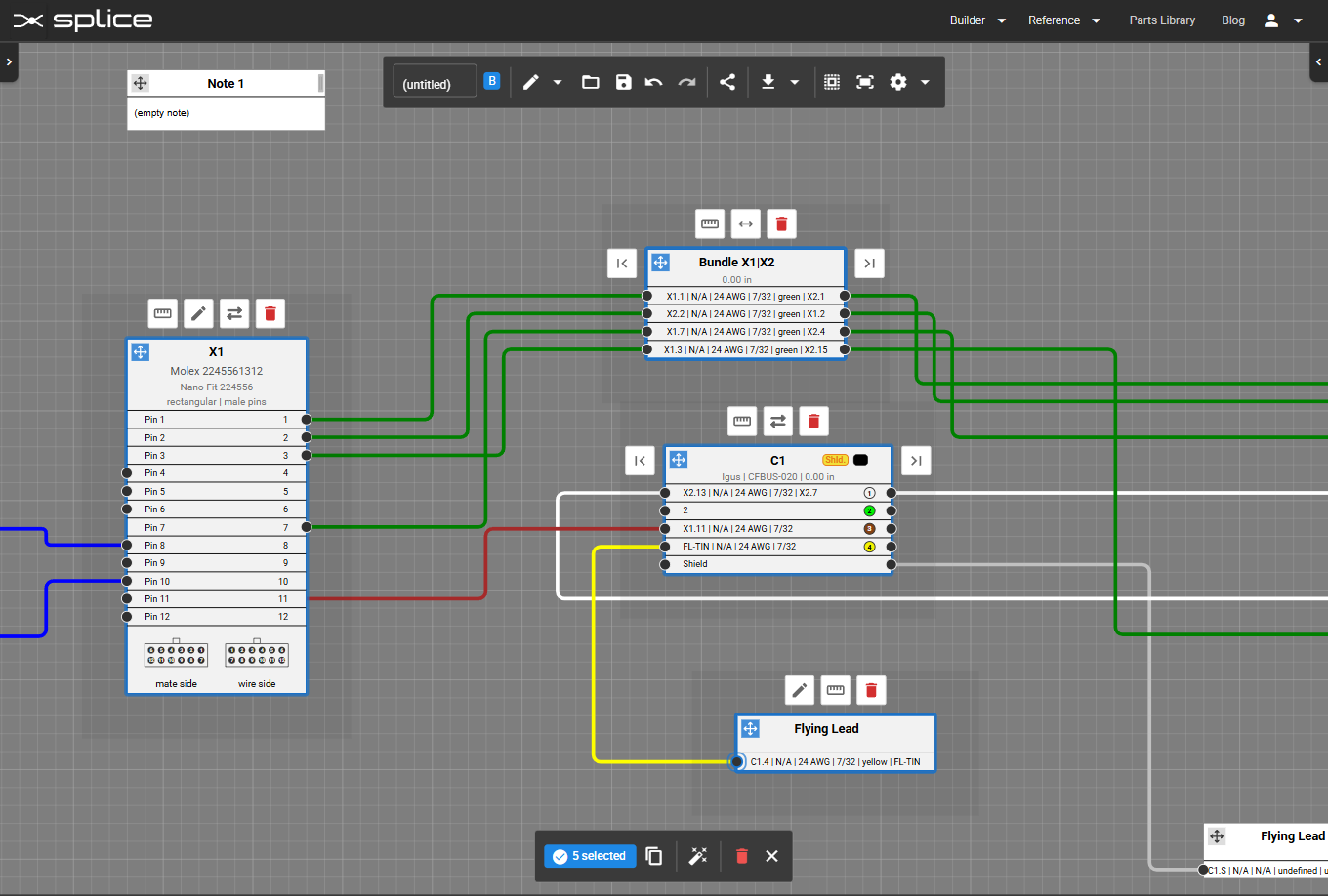The image size is (1328, 896).
Task: Save the harness with the floppy disk icon
Action: pos(623,82)
